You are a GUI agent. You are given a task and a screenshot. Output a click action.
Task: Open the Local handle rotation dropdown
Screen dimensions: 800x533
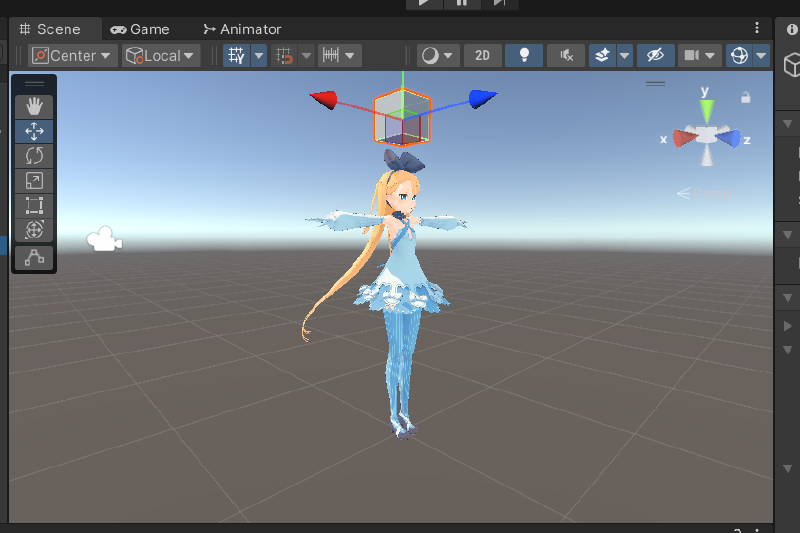[160, 56]
